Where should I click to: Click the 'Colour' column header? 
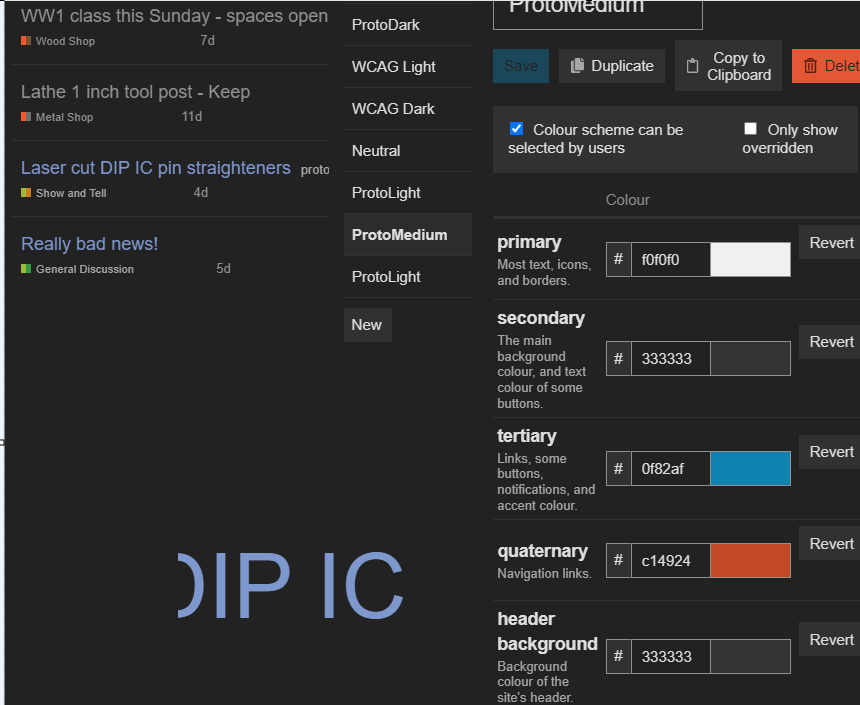tap(627, 200)
